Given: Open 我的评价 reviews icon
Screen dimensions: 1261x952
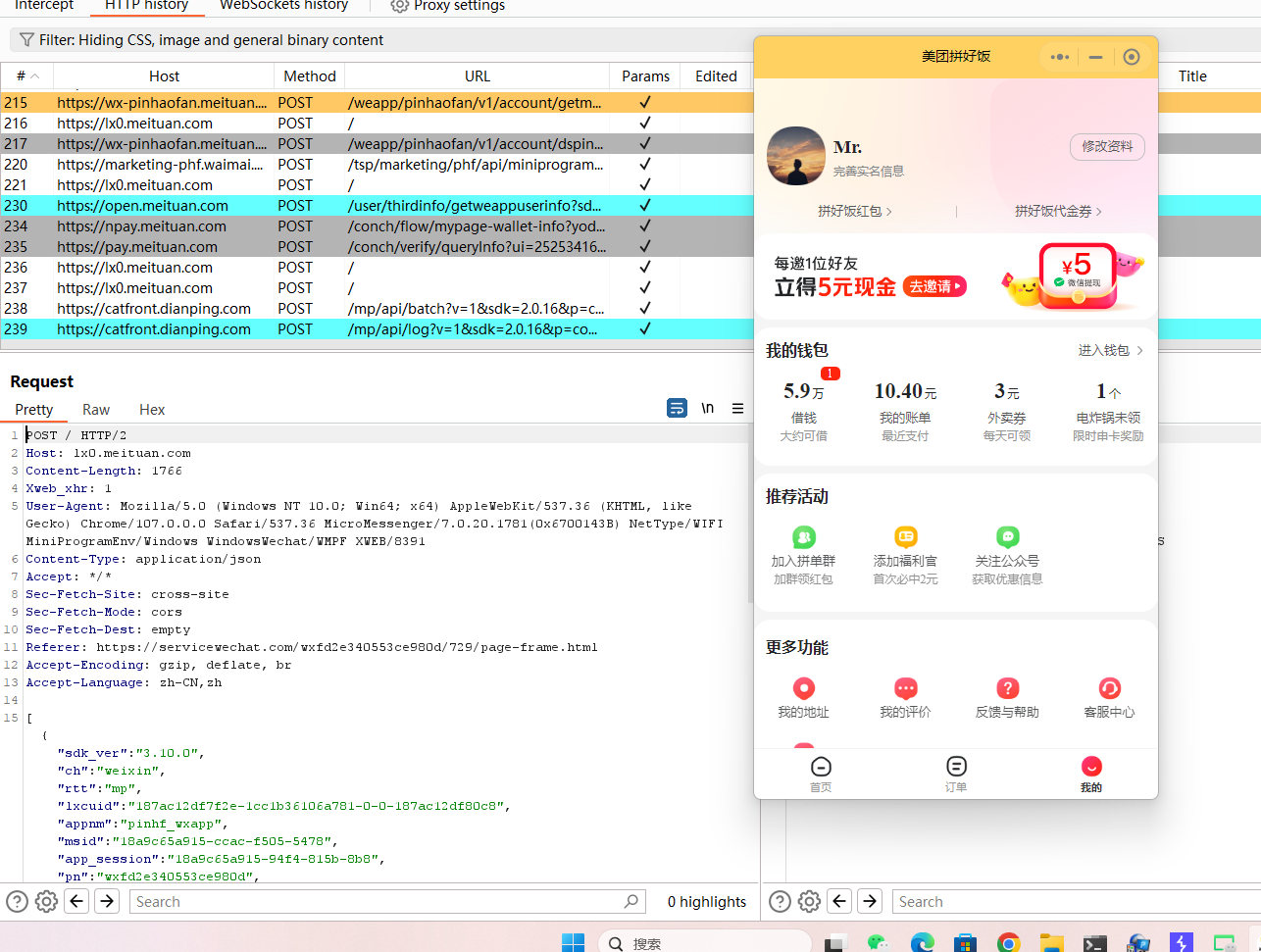Looking at the screenshot, I should point(905,688).
